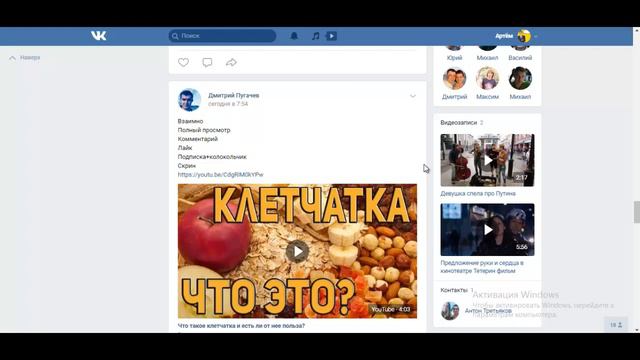Play the Клетчатка video

pos(297,251)
